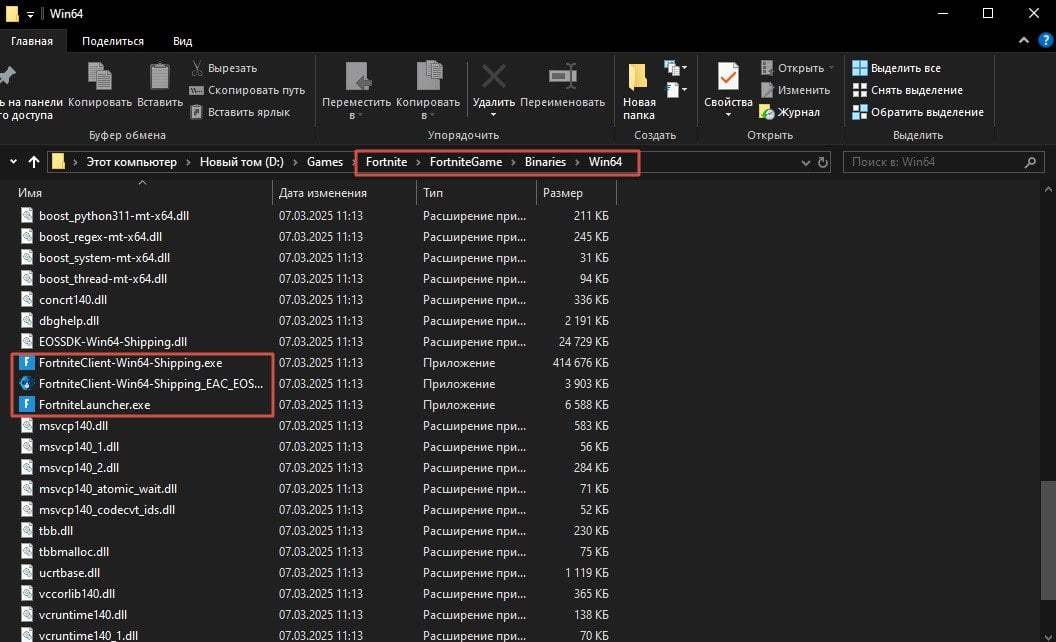Click the vertical scrollbar thumb

(x=1049, y=540)
